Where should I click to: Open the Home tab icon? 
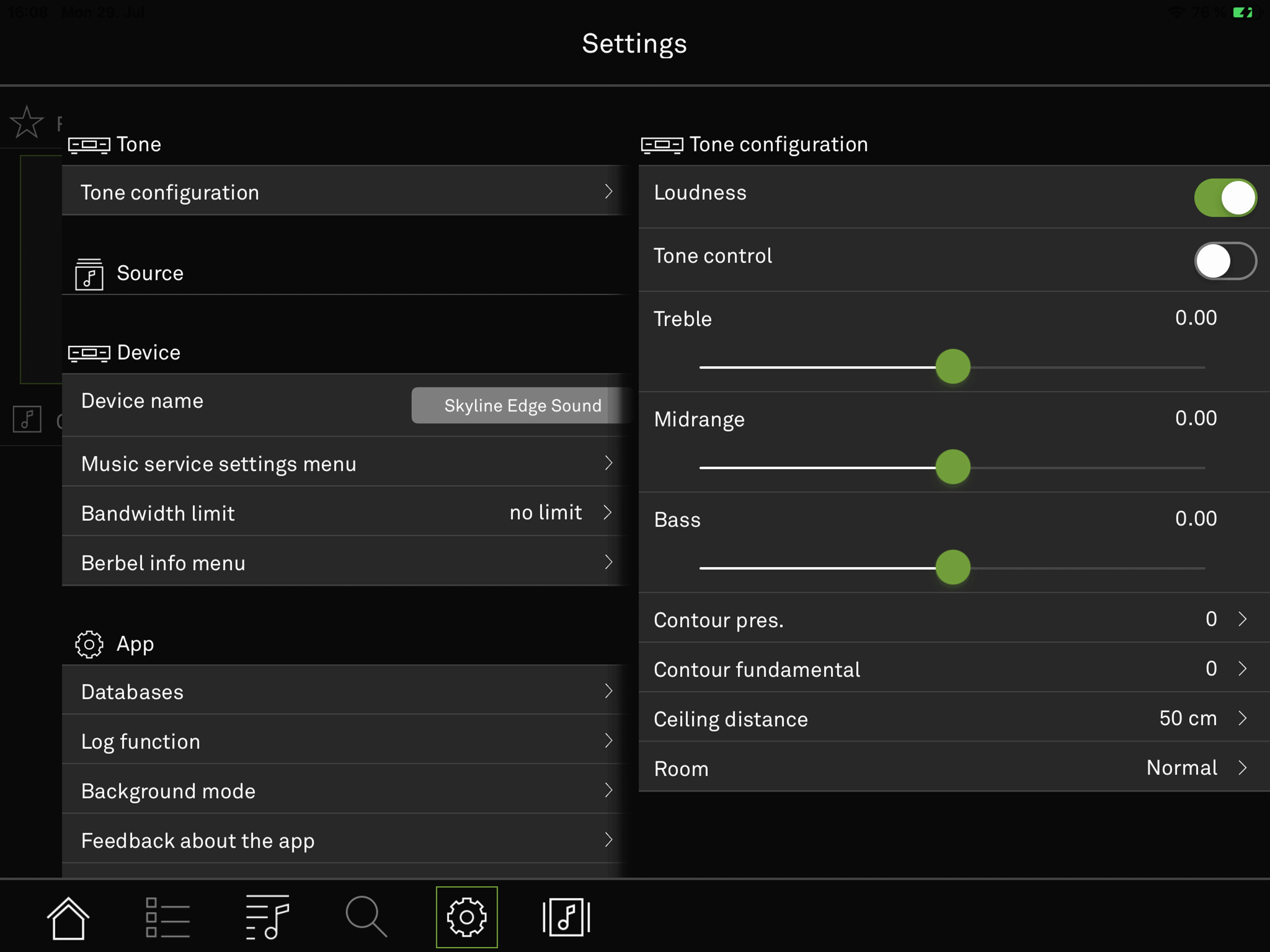tap(68, 918)
